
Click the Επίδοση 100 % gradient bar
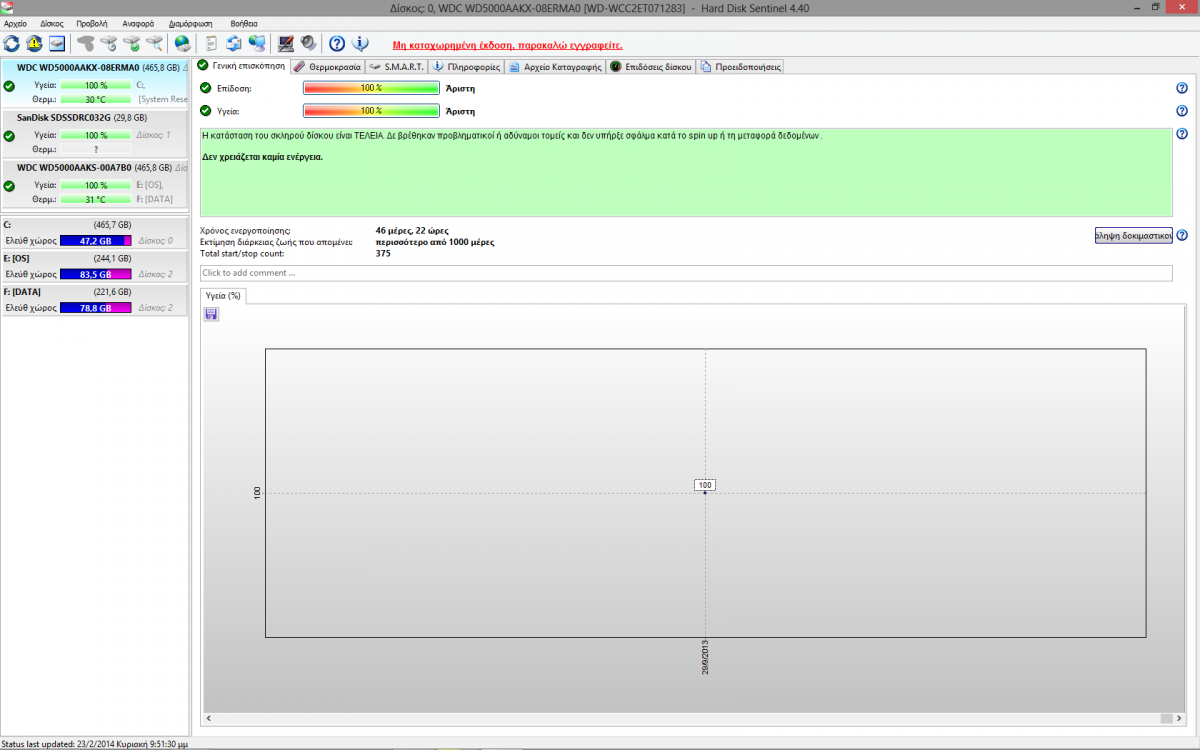[x=371, y=88]
